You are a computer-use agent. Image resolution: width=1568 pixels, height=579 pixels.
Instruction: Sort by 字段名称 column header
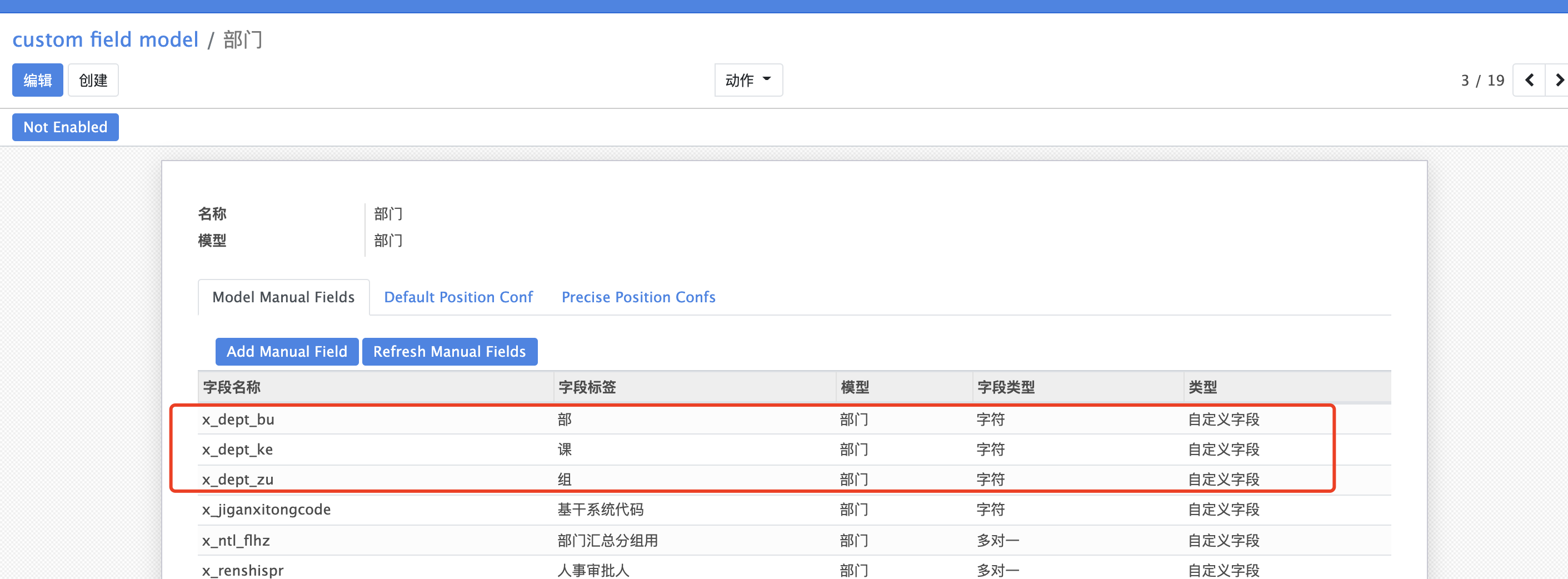point(232,387)
